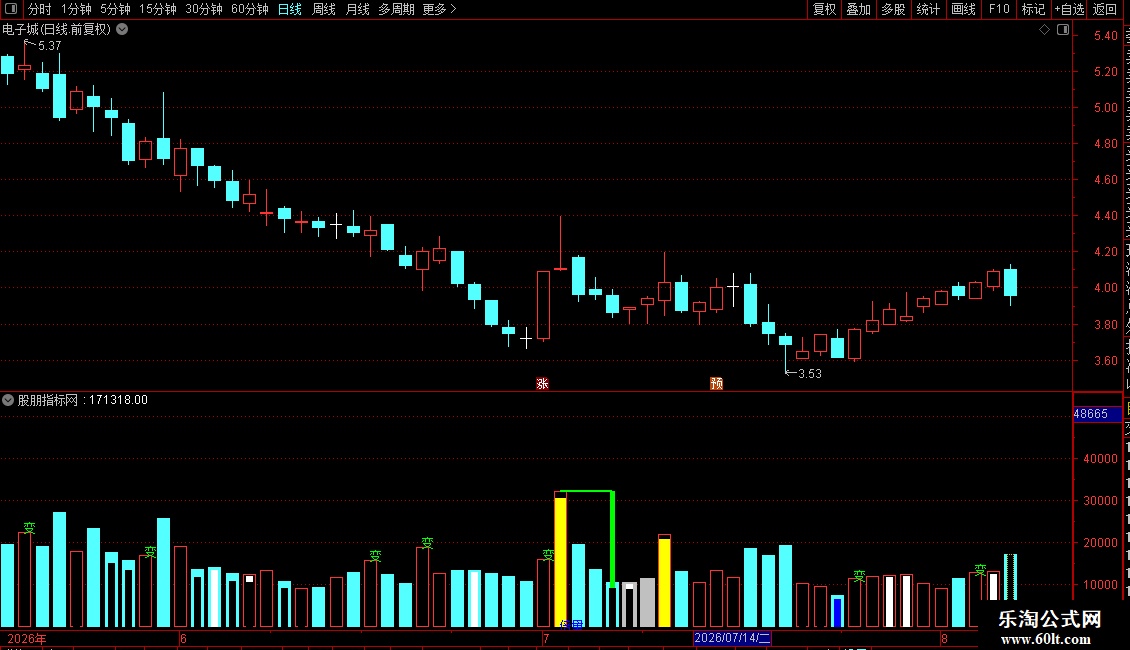Click the 叠加 overlay button

(858, 9)
